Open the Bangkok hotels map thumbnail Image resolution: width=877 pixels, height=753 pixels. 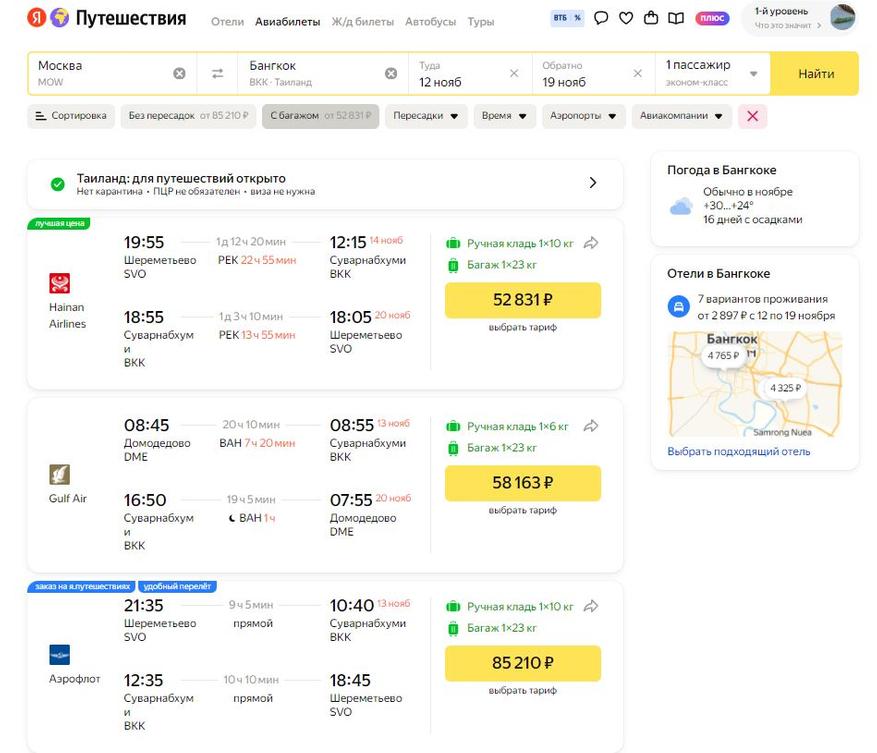point(755,384)
